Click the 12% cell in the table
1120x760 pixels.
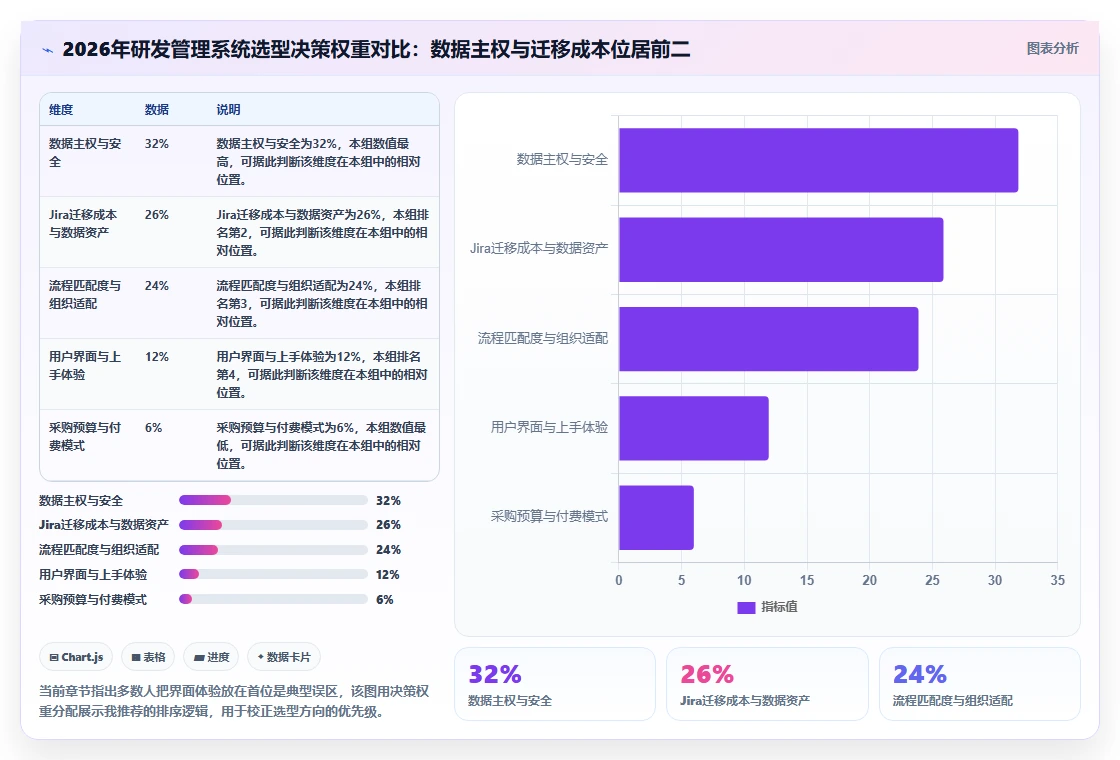[x=156, y=356]
